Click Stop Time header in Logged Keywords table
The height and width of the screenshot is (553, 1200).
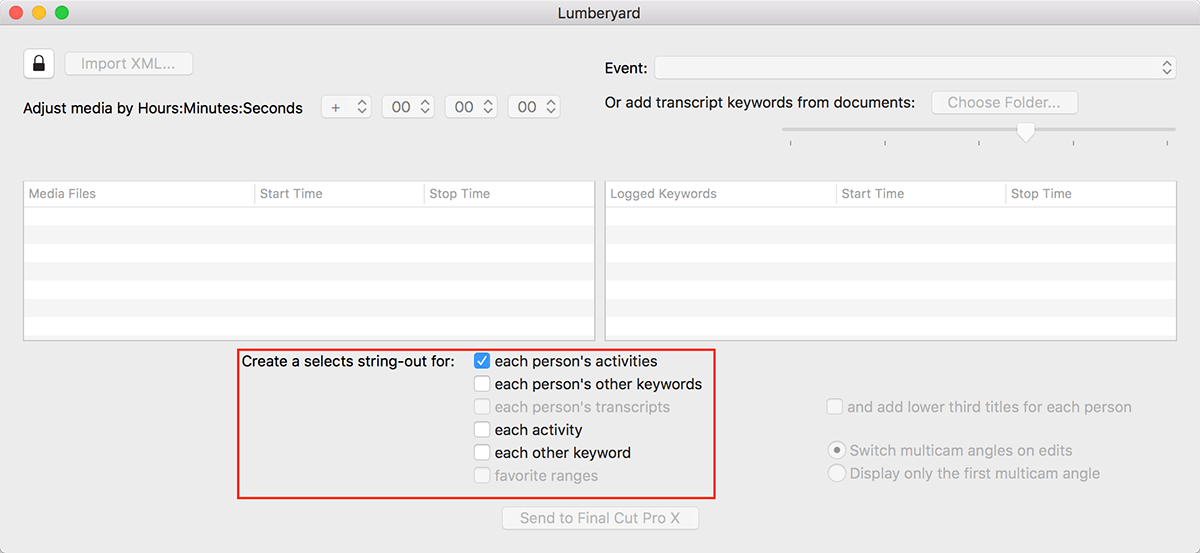pos(1091,194)
